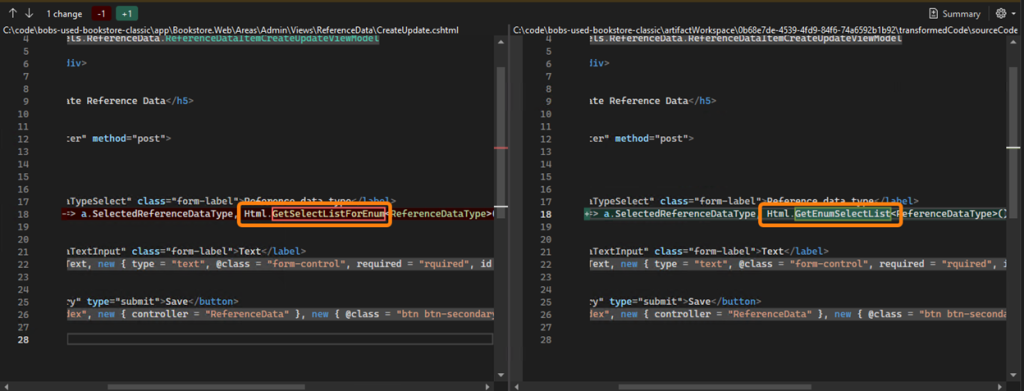Click GetSelectListForEnum in the original code
Image resolution: width=1024 pixels, height=391 pixels.
328,214
